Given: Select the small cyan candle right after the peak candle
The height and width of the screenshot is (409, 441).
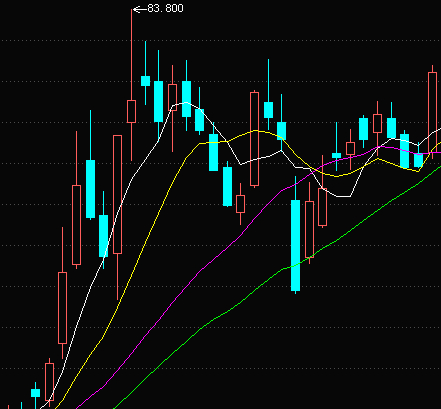Looking at the screenshot, I should [x=145, y=81].
